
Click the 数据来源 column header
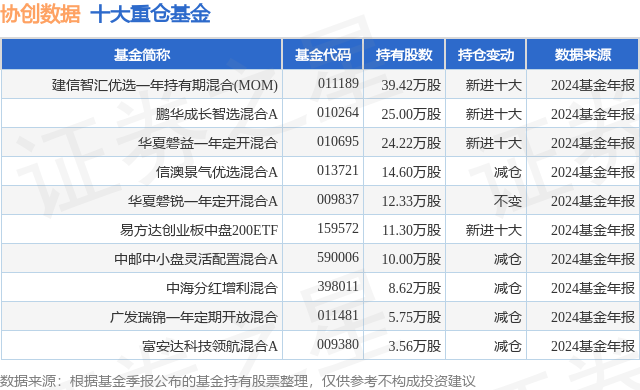coord(582,55)
